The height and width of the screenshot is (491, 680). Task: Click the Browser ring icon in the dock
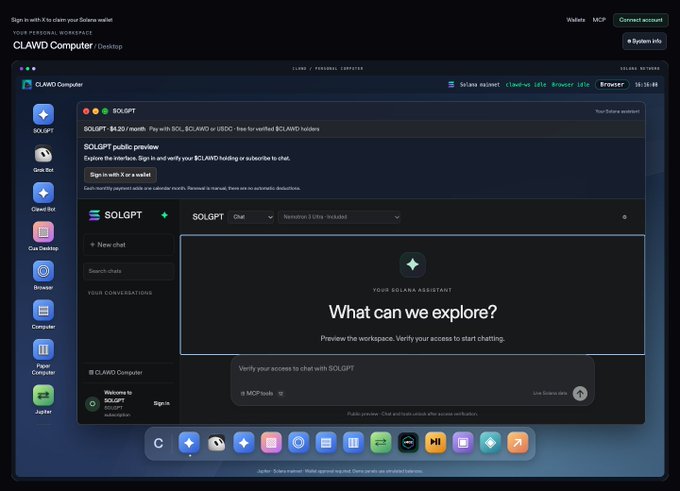coord(298,442)
